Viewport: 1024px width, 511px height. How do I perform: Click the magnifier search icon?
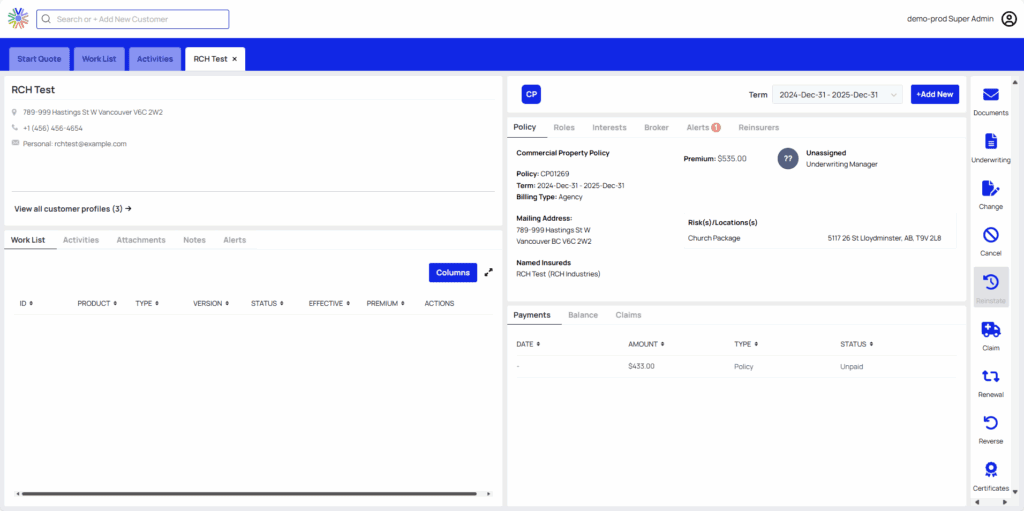tap(46, 19)
